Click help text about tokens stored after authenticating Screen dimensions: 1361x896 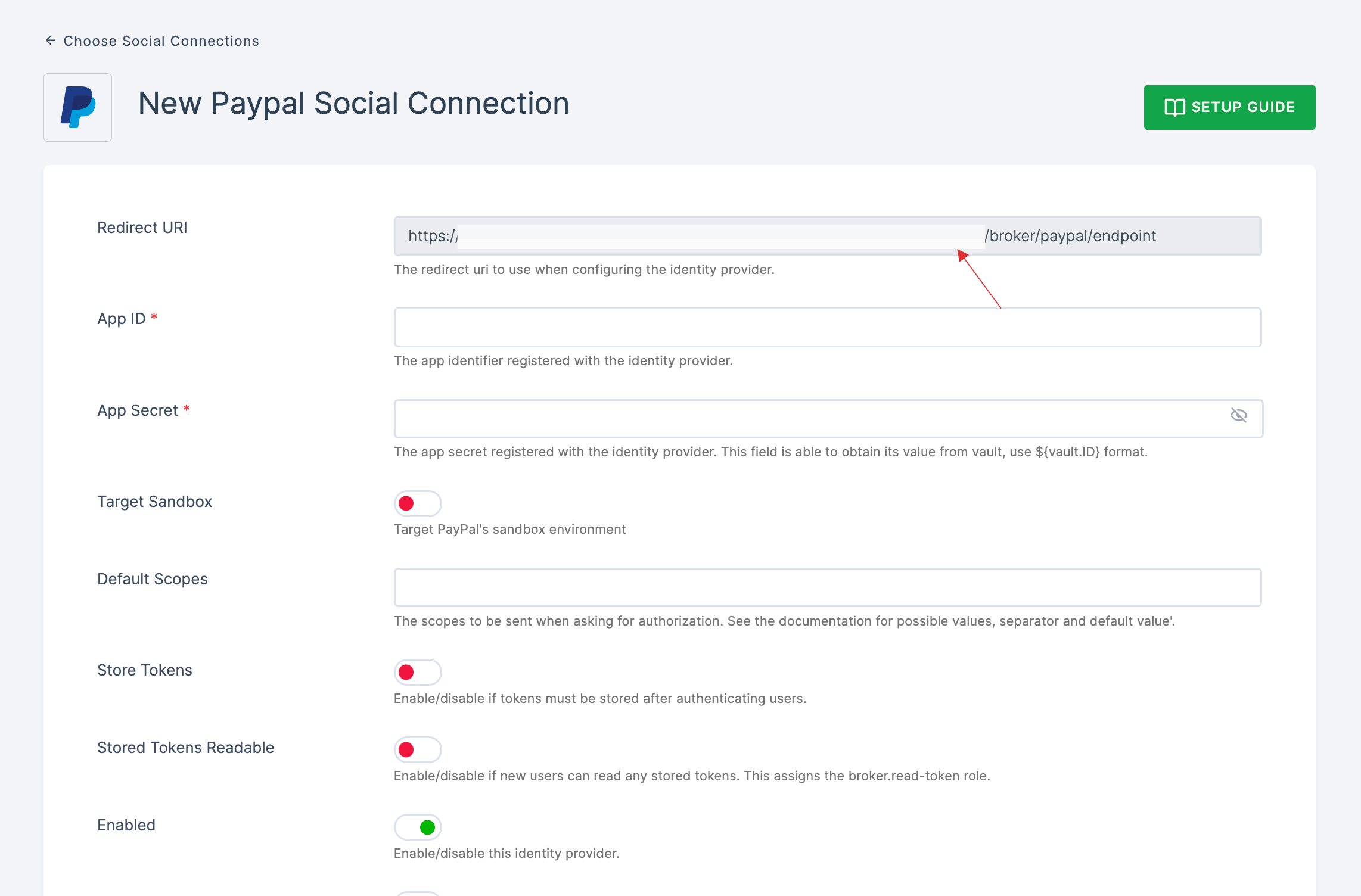tap(600, 699)
